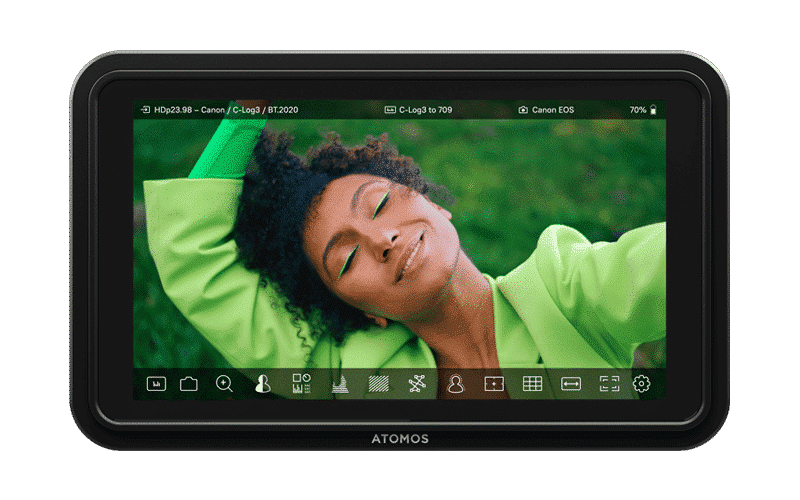
Task: Tap the live video preview image
Action: click(x=400, y=240)
